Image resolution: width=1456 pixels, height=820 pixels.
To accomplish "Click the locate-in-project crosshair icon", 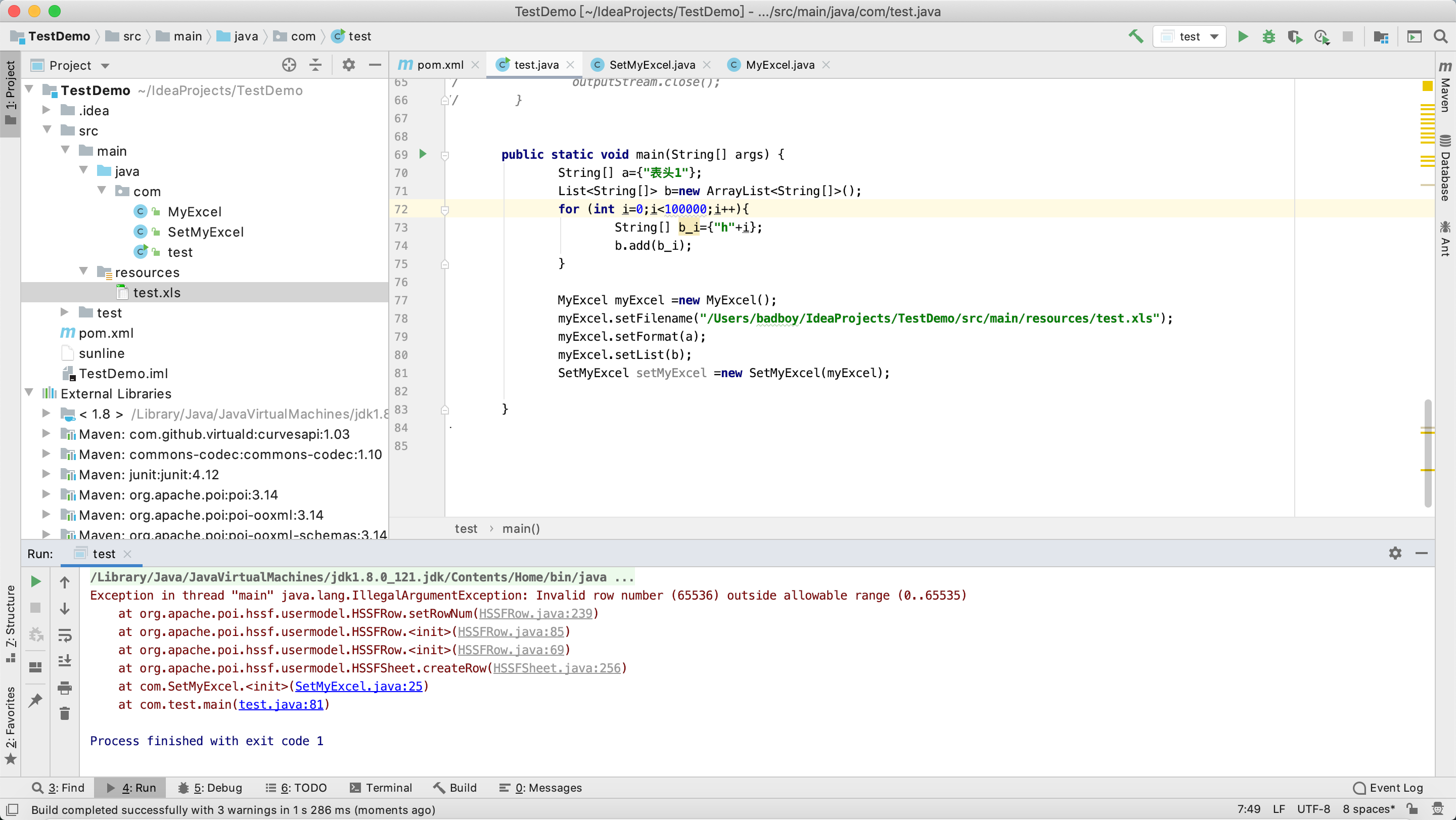I will coord(289,65).
